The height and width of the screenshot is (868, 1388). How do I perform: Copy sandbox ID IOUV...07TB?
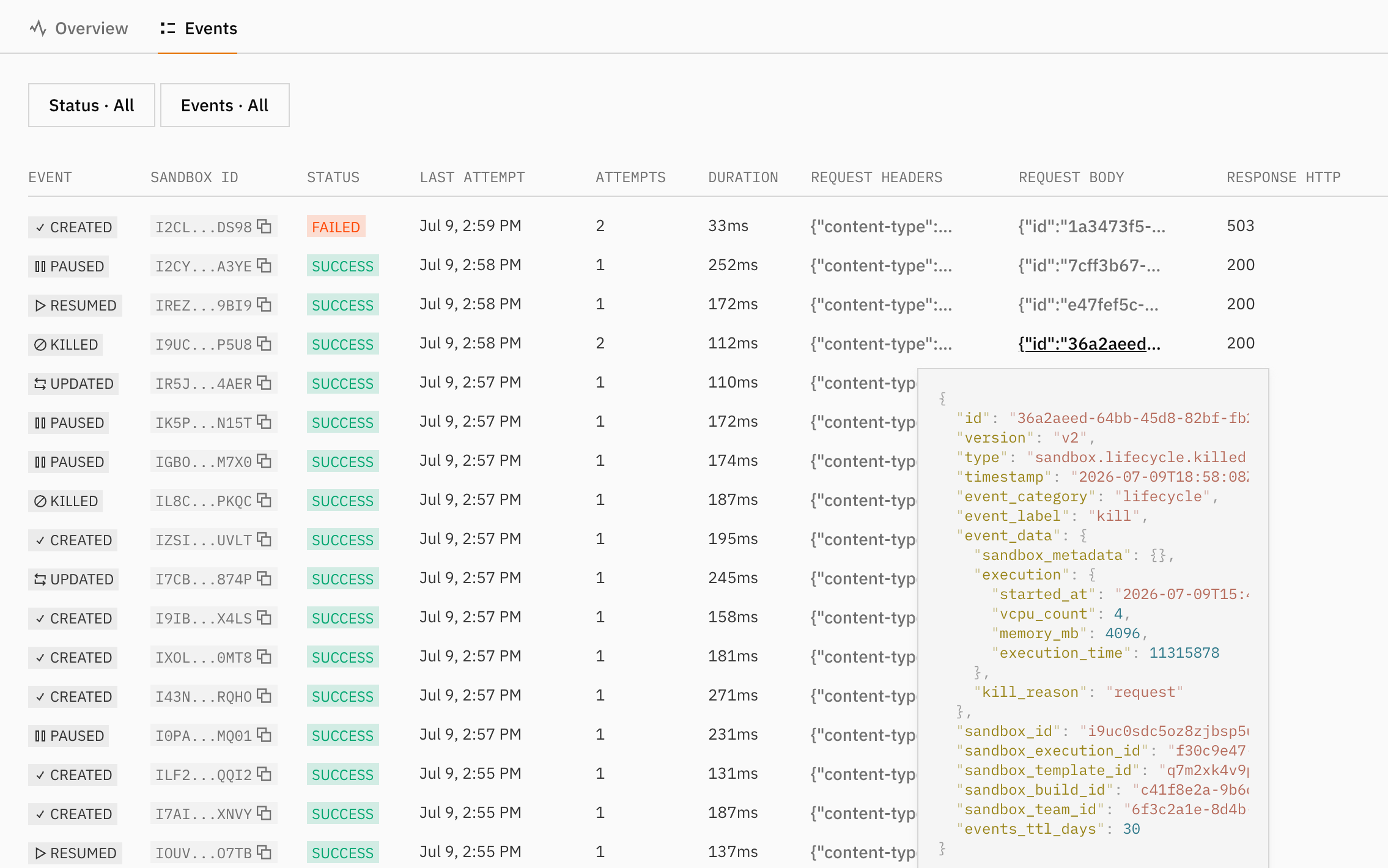click(x=264, y=852)
